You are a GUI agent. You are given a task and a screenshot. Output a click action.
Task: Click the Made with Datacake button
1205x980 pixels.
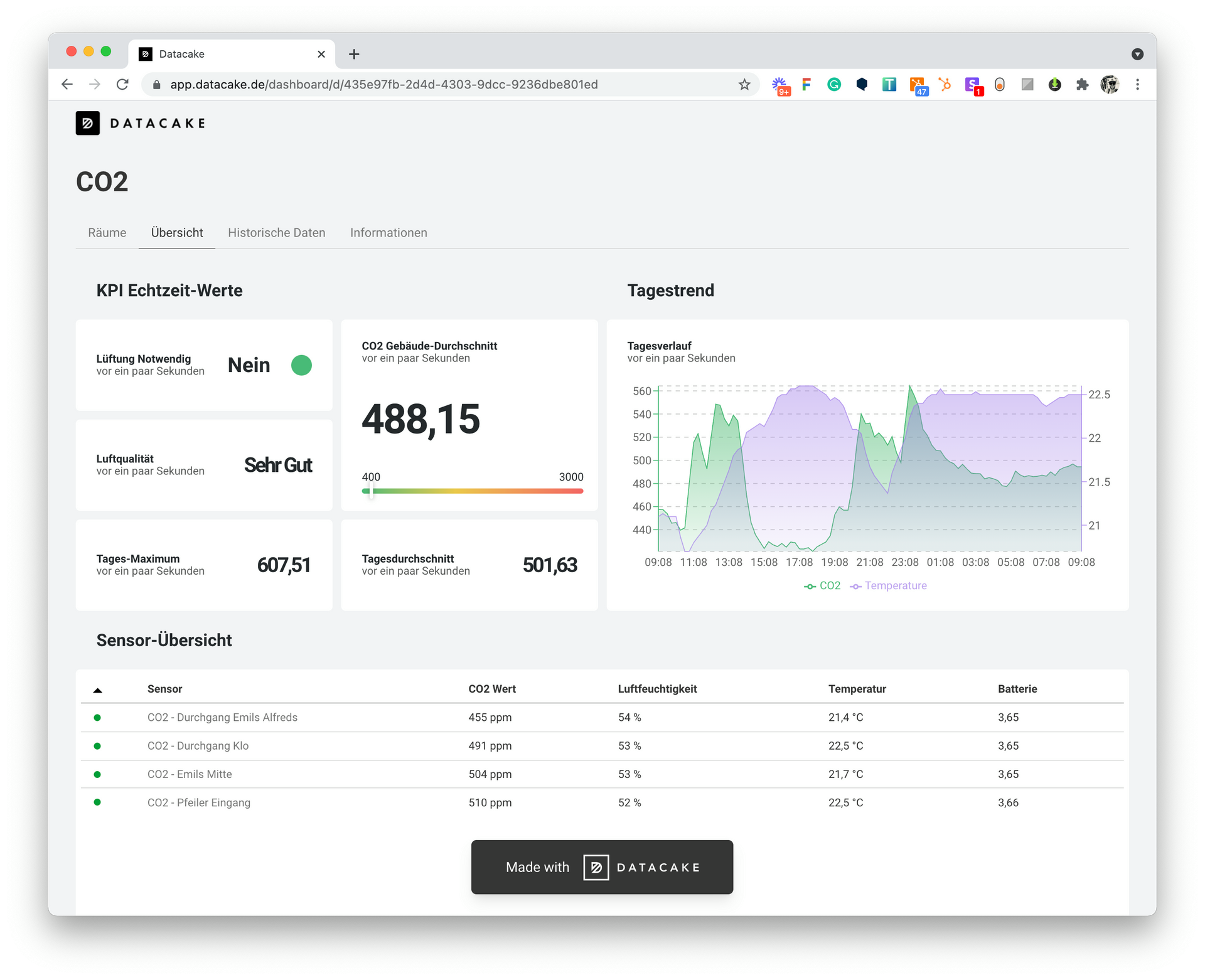pos(602,867)
